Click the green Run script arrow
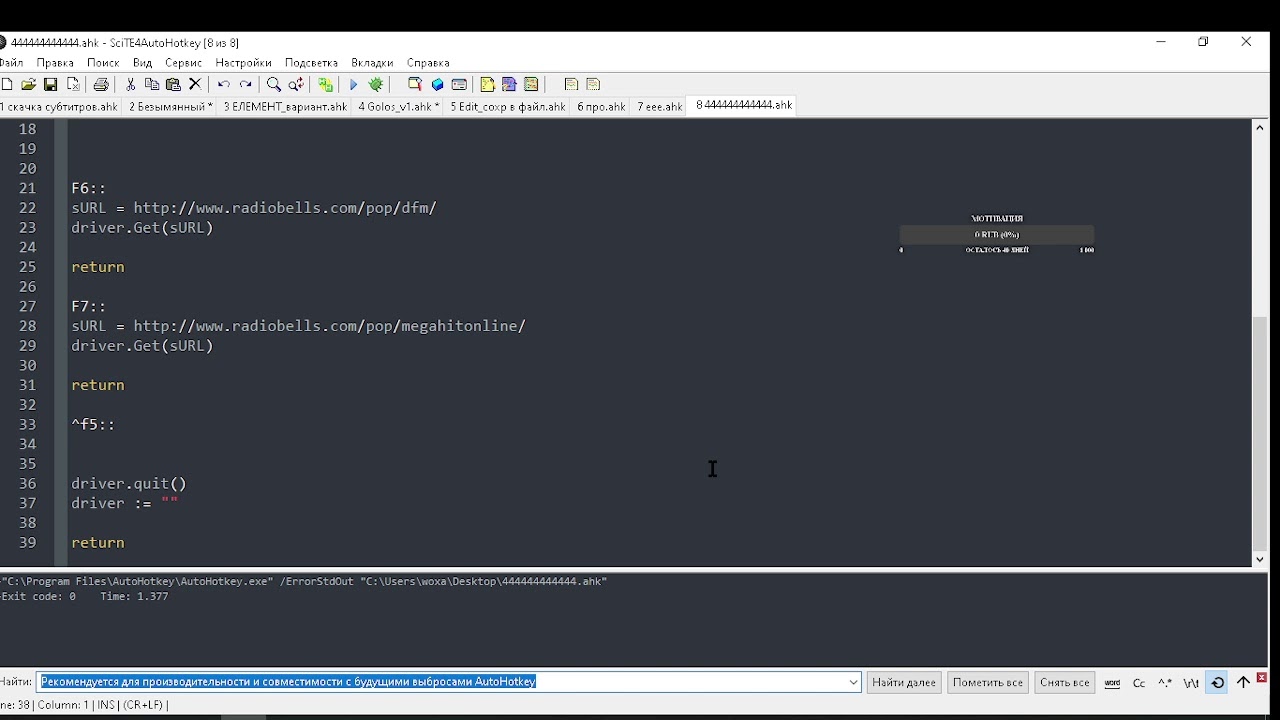Screen dimensions: 1280x720 point(353,85)
